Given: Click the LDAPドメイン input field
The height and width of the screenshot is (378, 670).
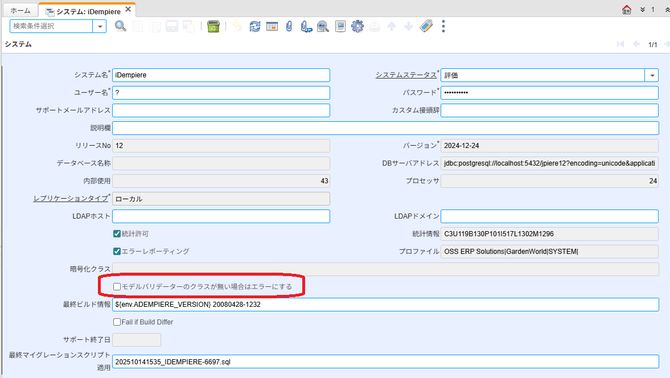Looking at the screenshot, I should (x=550, y=216).
